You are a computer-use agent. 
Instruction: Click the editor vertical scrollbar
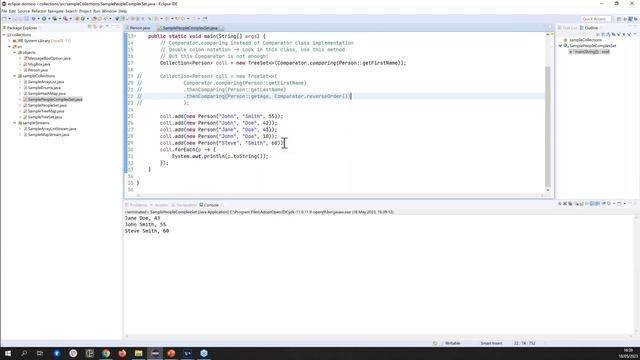click(548, 127)
